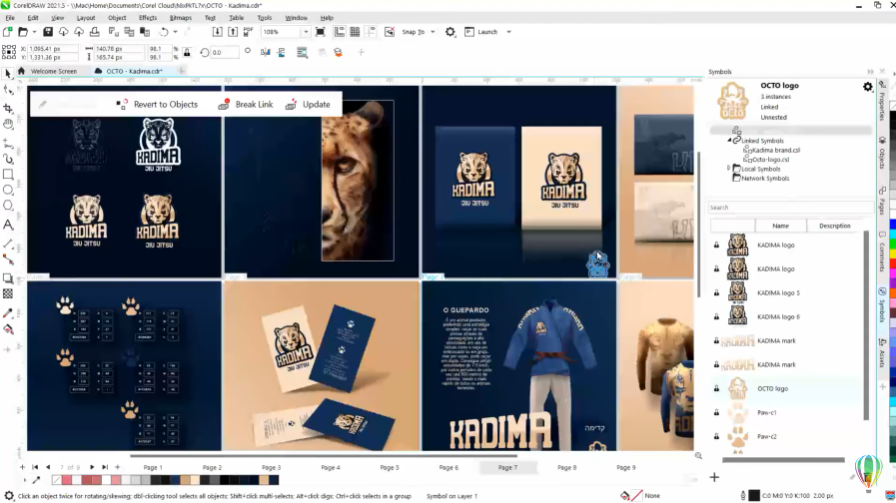Activate the Text tool

tap(8, 225)
